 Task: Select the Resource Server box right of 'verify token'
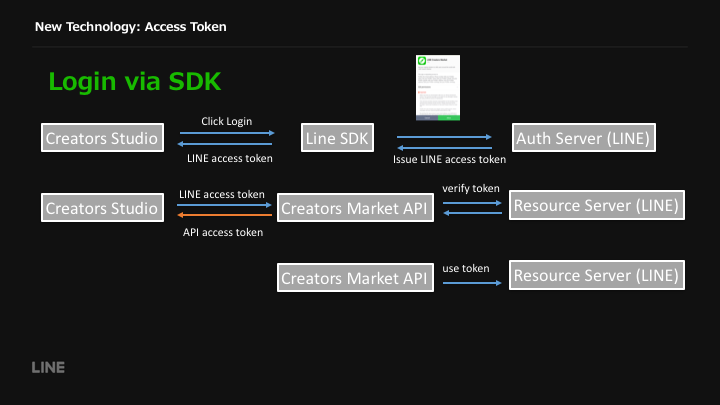[597, 206]
